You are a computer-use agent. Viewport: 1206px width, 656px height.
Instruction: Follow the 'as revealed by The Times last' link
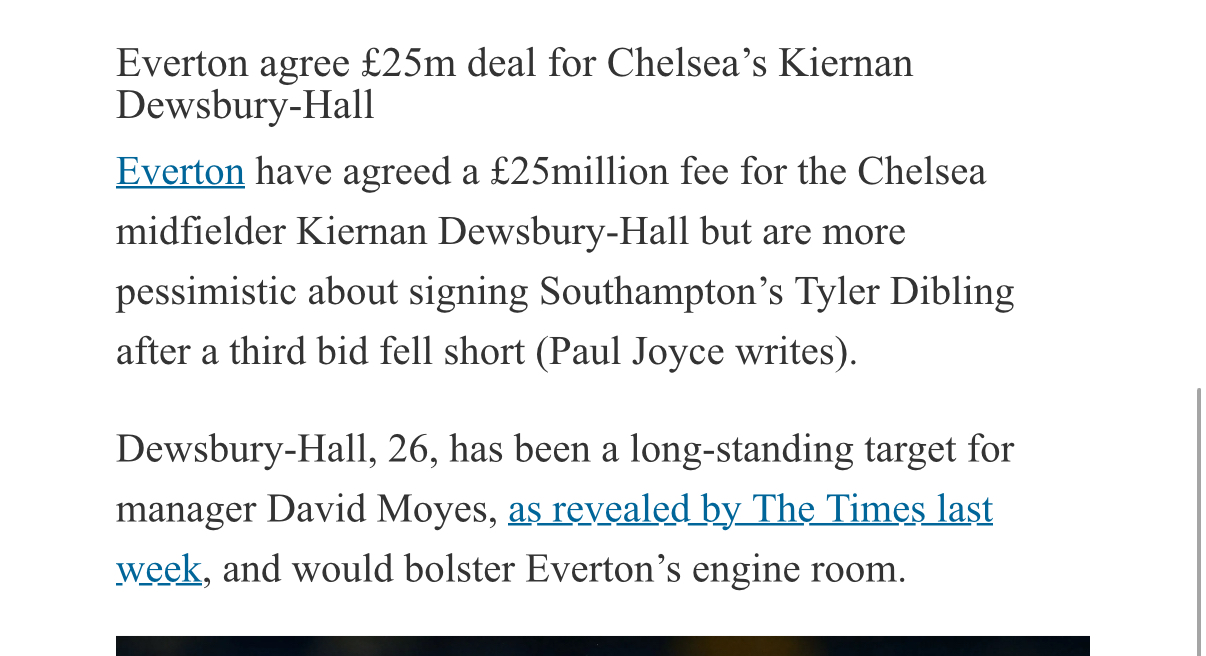(x=750, y=510)
